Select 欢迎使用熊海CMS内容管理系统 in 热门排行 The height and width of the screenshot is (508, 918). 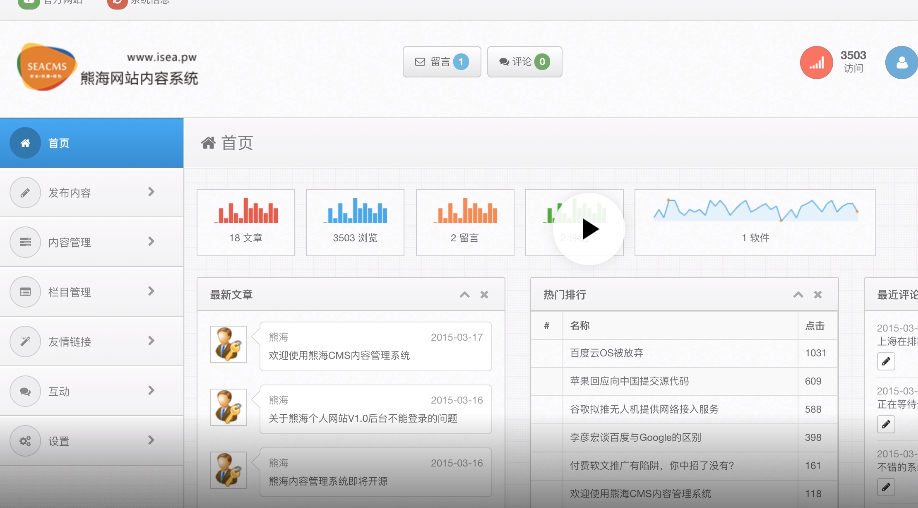[684, 493]
